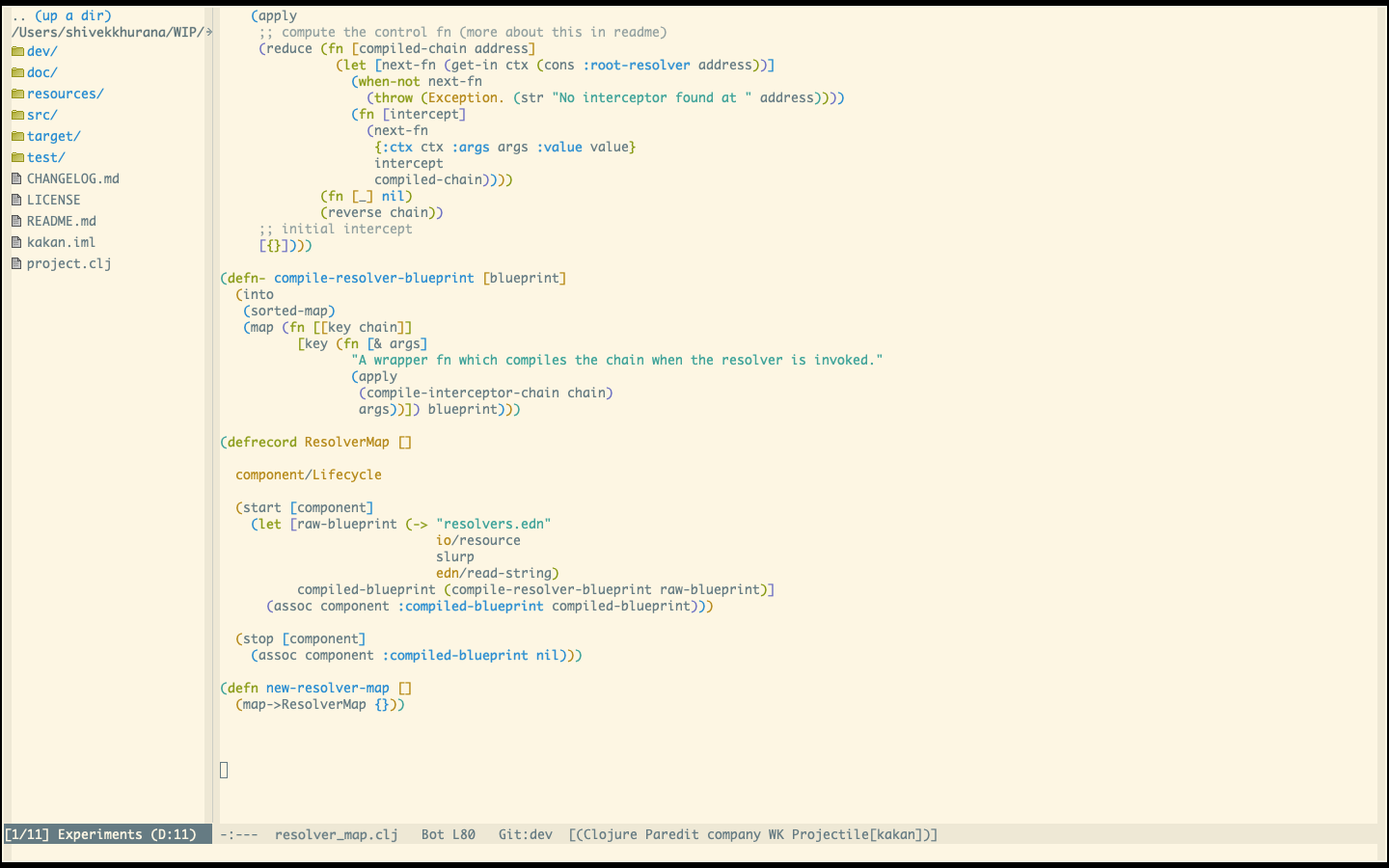Open the resources/ folder icon
This screenshot has height=868, width=1389.
tap(19, 94)
